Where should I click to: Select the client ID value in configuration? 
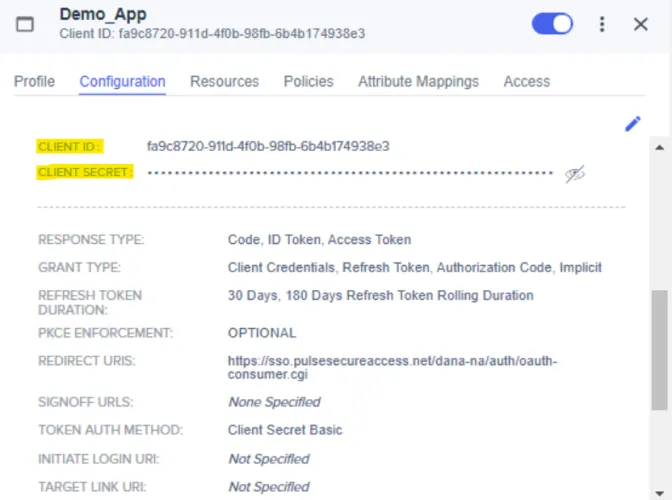click(x=268, y=147)
